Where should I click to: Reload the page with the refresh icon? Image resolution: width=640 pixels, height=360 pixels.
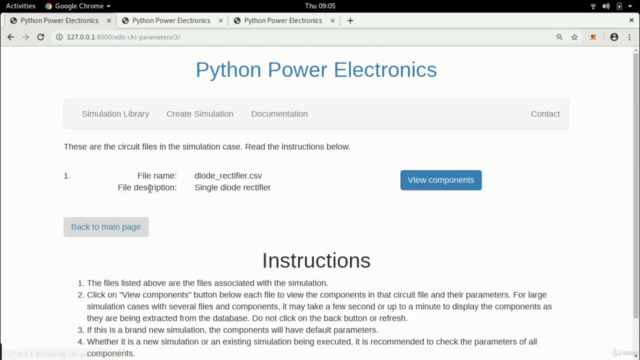[40, 37]
